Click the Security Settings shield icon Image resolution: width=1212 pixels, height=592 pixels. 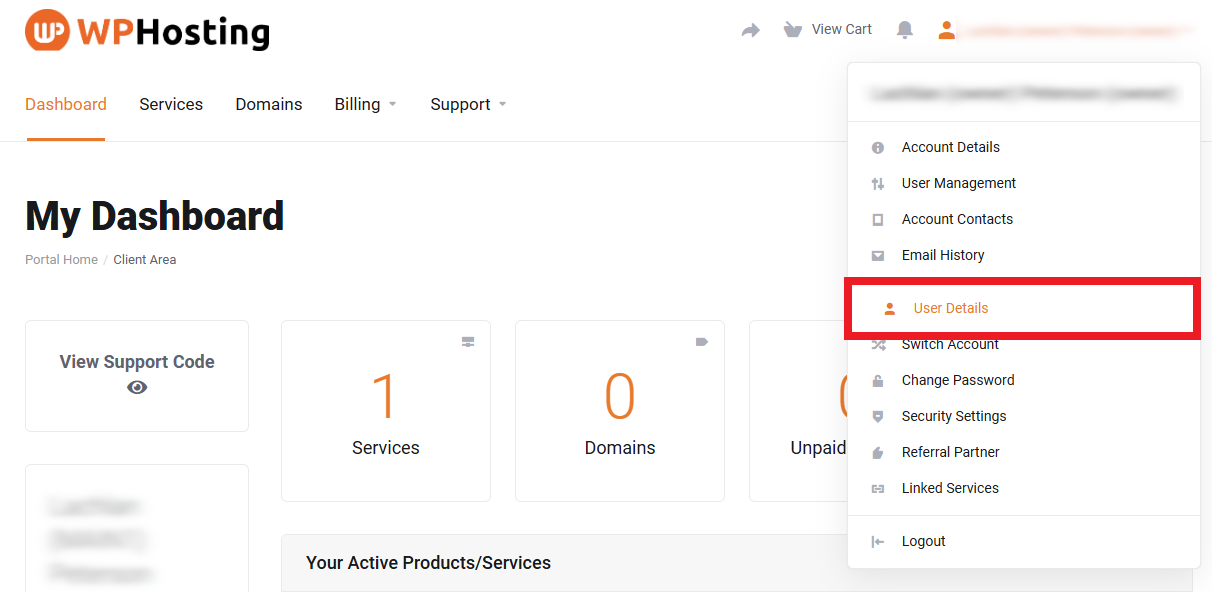878,416
